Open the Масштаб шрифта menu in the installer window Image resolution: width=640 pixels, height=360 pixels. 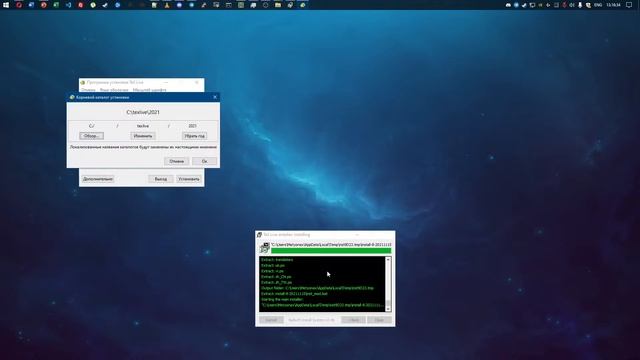(149, 90)
